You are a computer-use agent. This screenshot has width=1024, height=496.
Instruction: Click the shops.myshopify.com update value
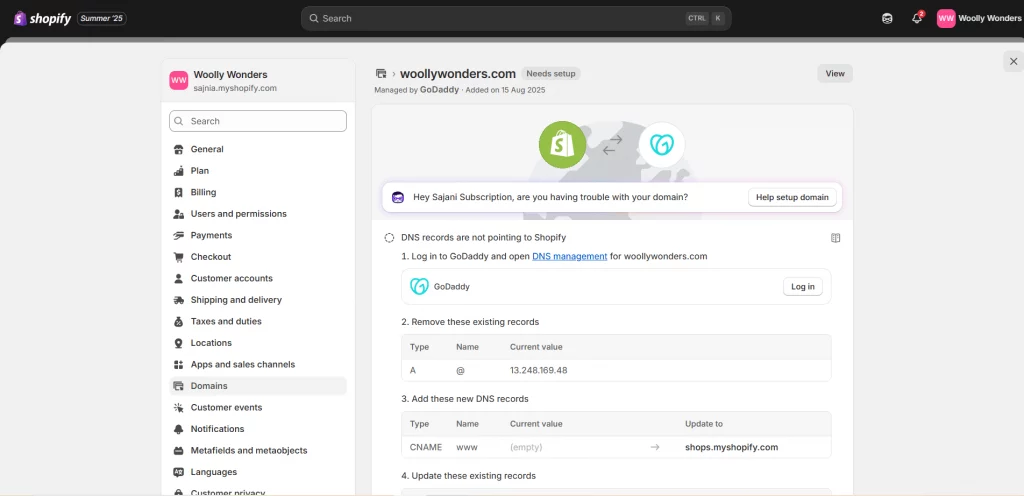pos(731,448)
